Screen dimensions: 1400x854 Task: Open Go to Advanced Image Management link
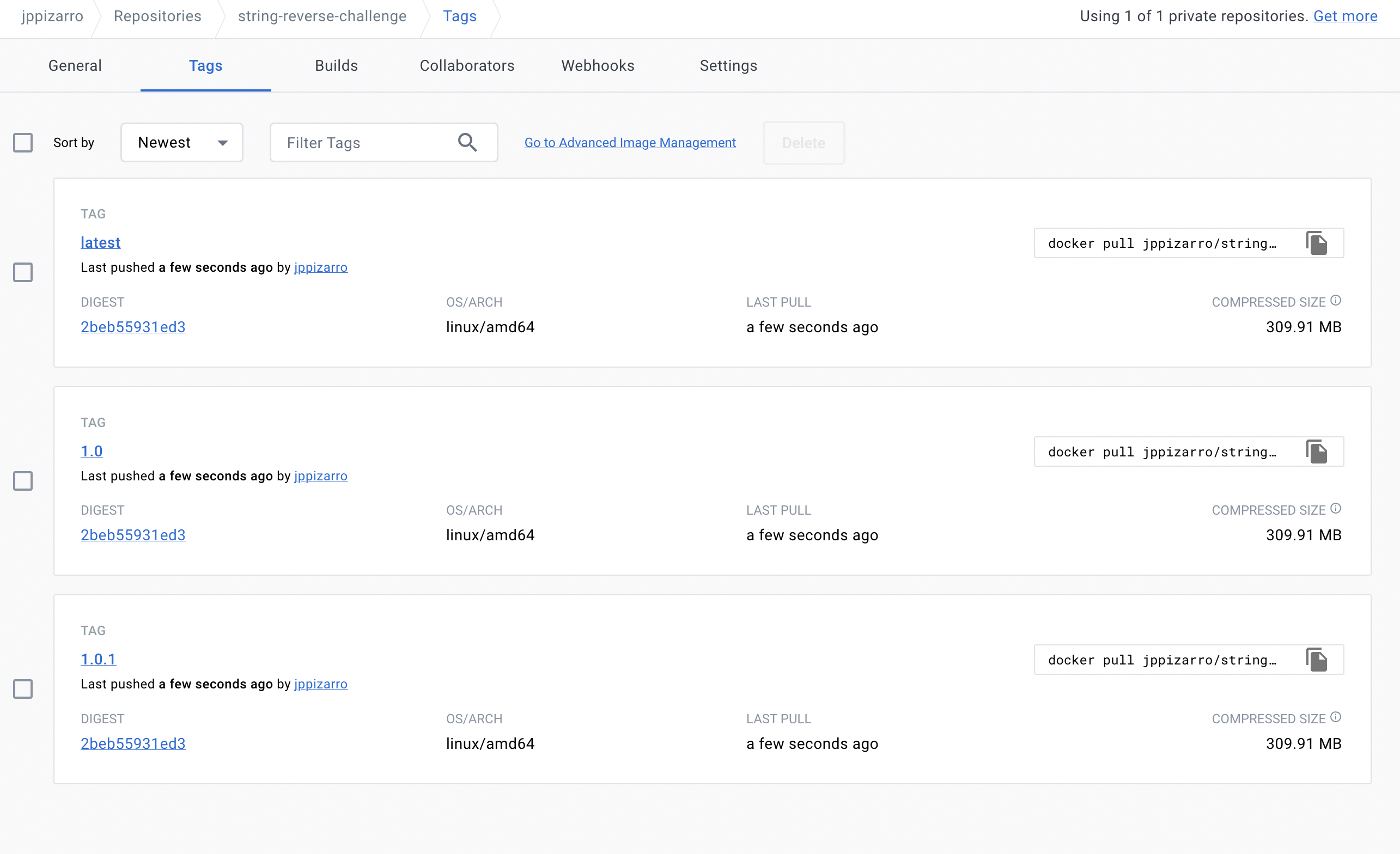coord(630,143)
